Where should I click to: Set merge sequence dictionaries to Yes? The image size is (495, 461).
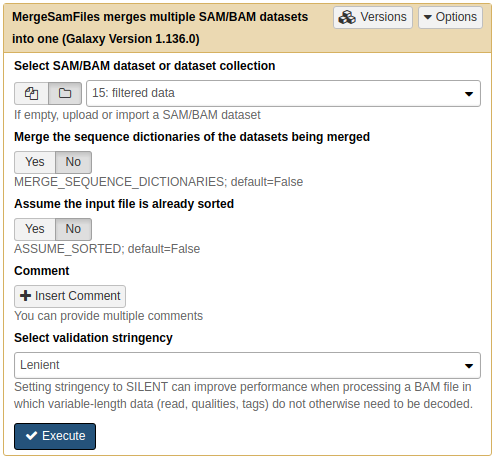[35, 162]
